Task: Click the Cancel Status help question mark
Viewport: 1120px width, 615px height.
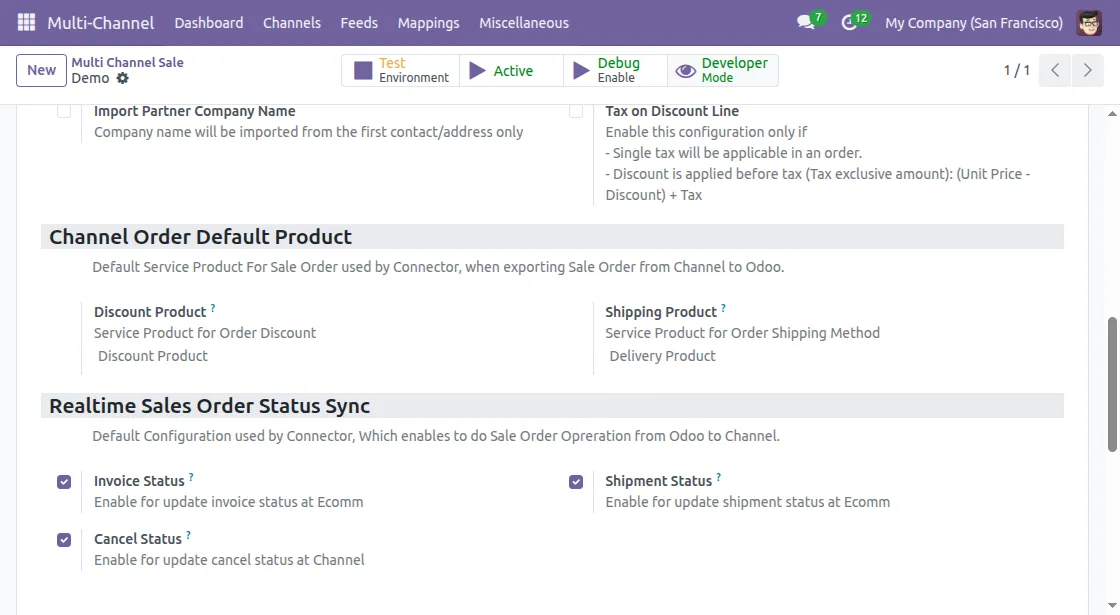Action: click(189, 535)
